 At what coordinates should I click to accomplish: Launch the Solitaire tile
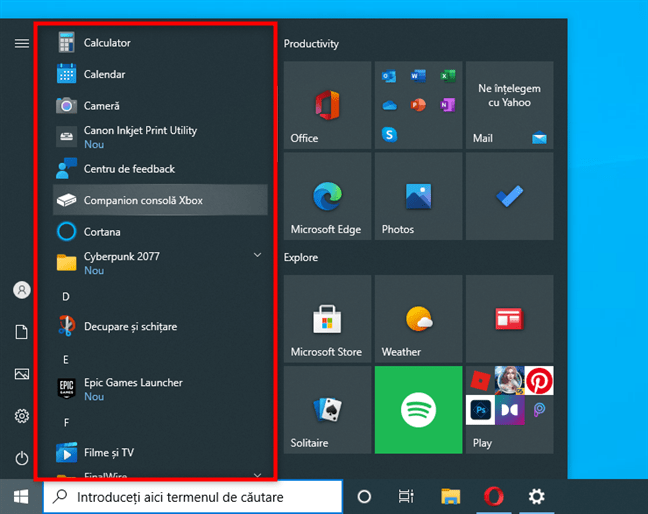coord(327,410)
